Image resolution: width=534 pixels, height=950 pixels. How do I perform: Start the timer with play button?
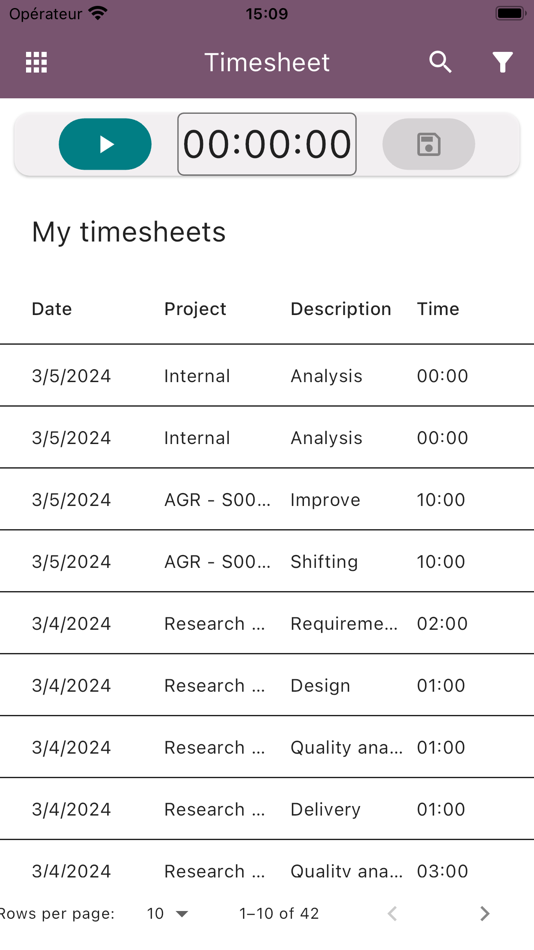[x=105, y=144]
